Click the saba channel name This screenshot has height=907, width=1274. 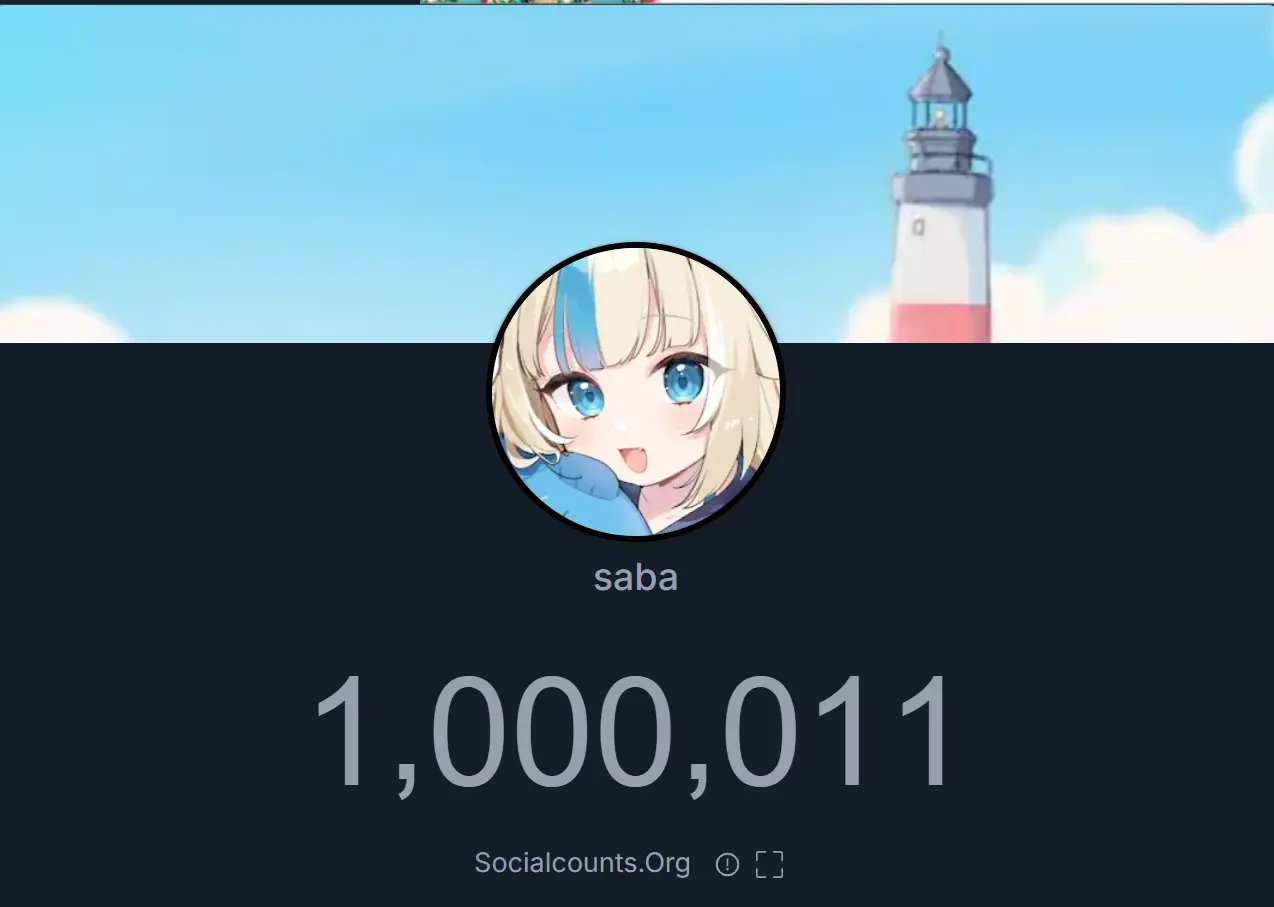pyautogui.click(x=636, y=577)
